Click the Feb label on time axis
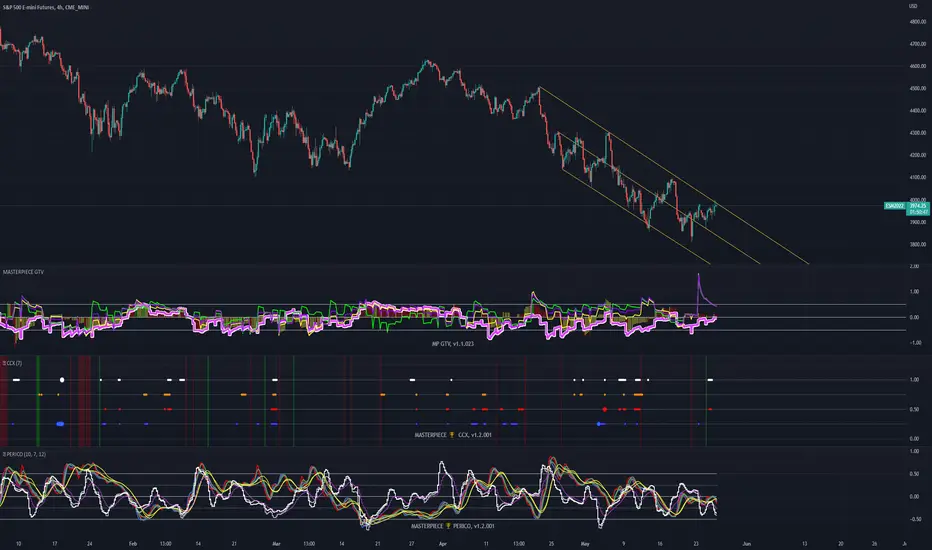The width and height of the screenshot is (932, 550). pos(133,543)
